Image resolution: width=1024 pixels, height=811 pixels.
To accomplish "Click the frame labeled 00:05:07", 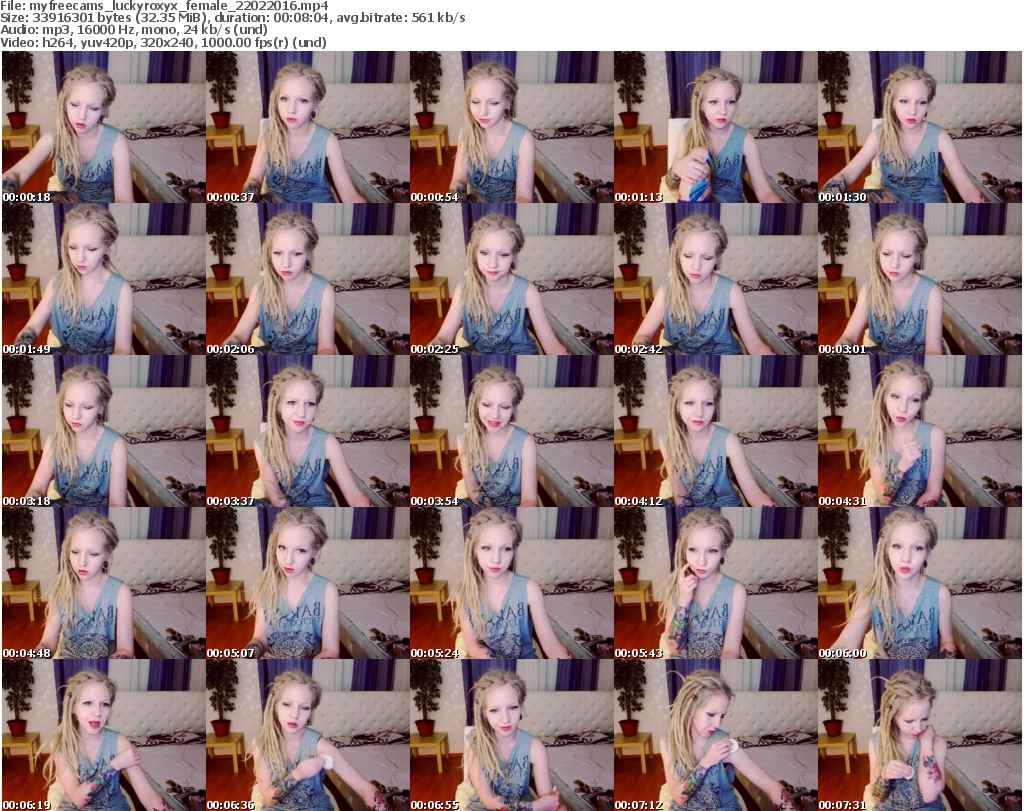I will 308,584.
